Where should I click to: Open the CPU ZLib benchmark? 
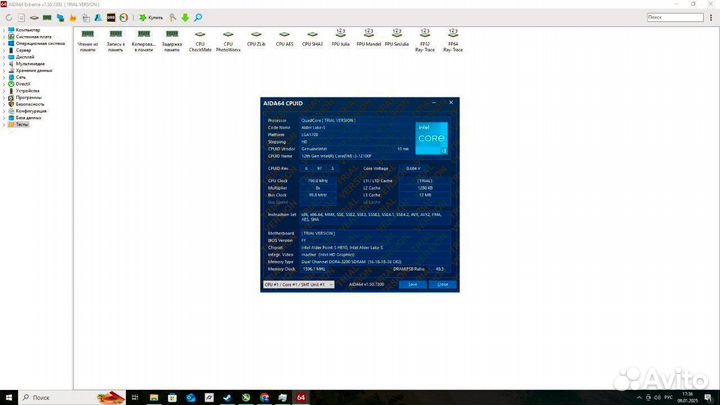[256, 39]
